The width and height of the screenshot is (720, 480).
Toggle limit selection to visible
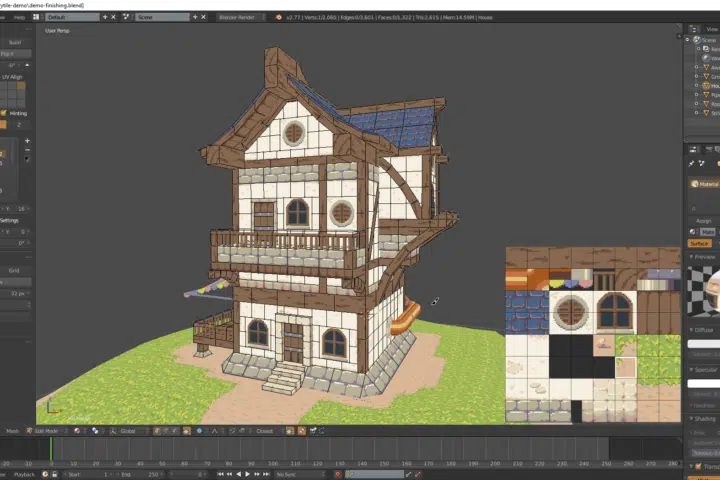tap(186, 431)
